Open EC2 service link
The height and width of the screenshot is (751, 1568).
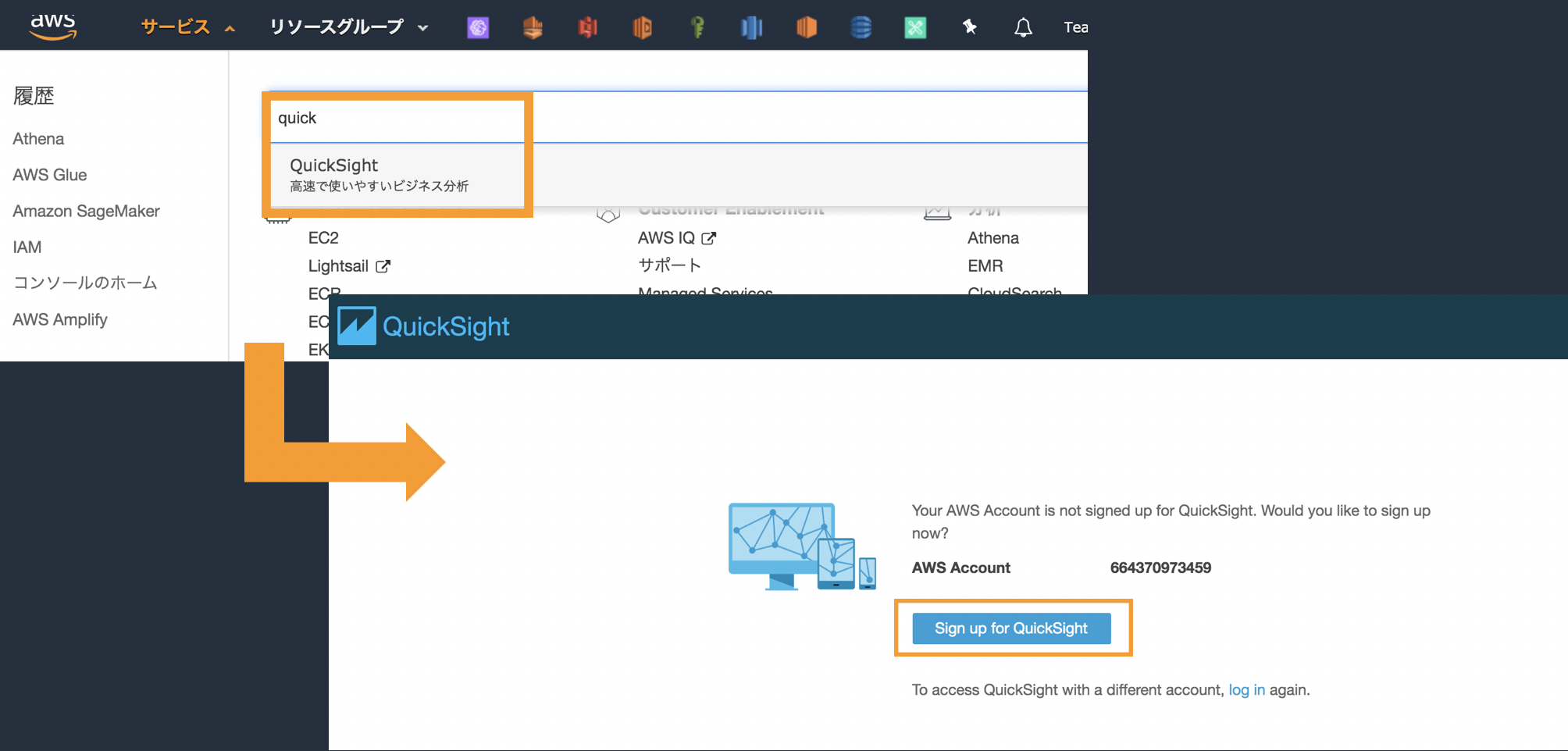pyautogui.click(x=323, y=238)
